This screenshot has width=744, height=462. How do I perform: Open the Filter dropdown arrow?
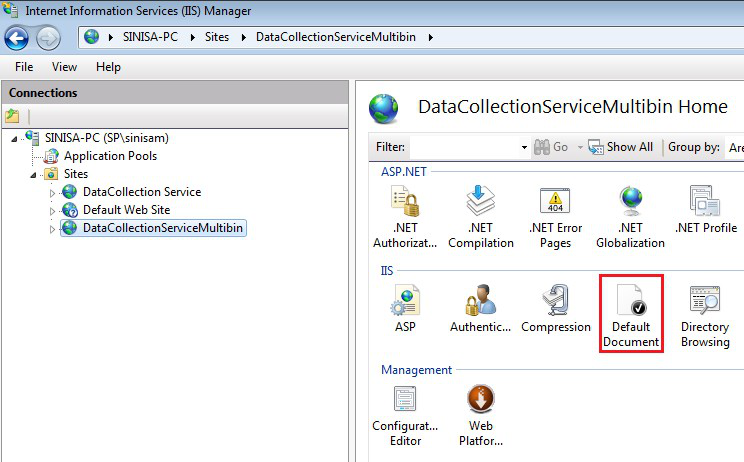524,148
